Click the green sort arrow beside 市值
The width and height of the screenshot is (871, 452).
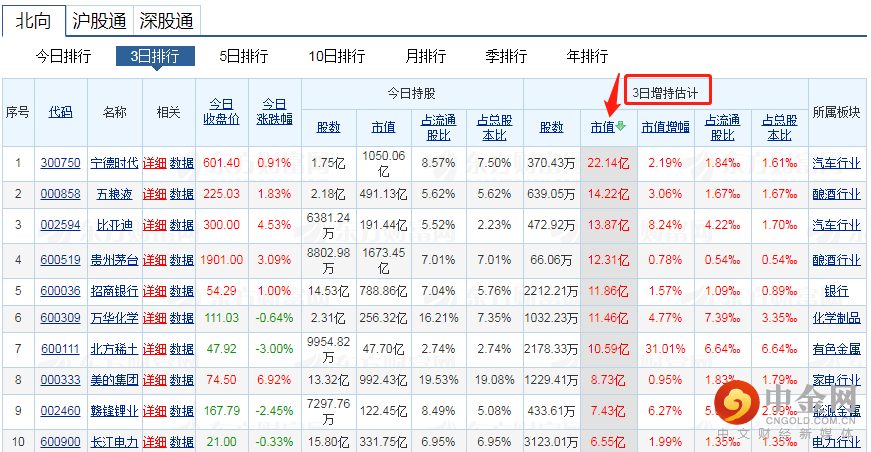tap(620, 126)
